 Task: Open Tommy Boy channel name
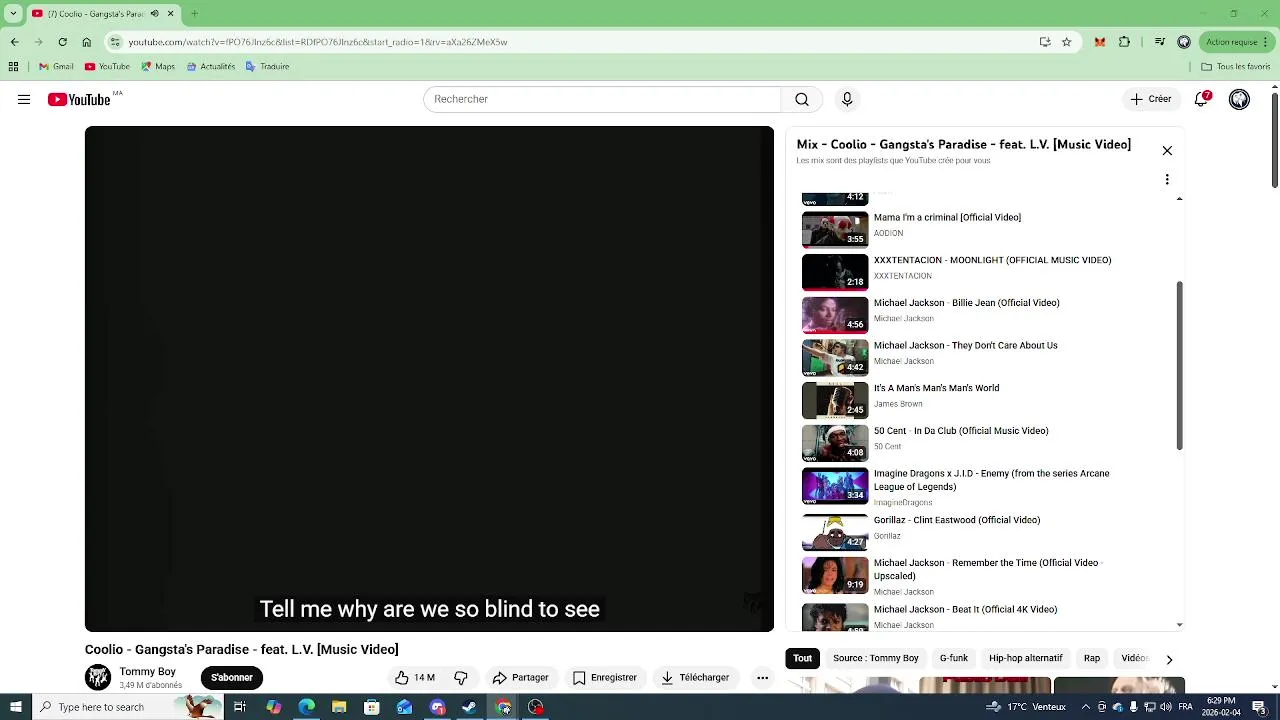click(x=147, y=672)
